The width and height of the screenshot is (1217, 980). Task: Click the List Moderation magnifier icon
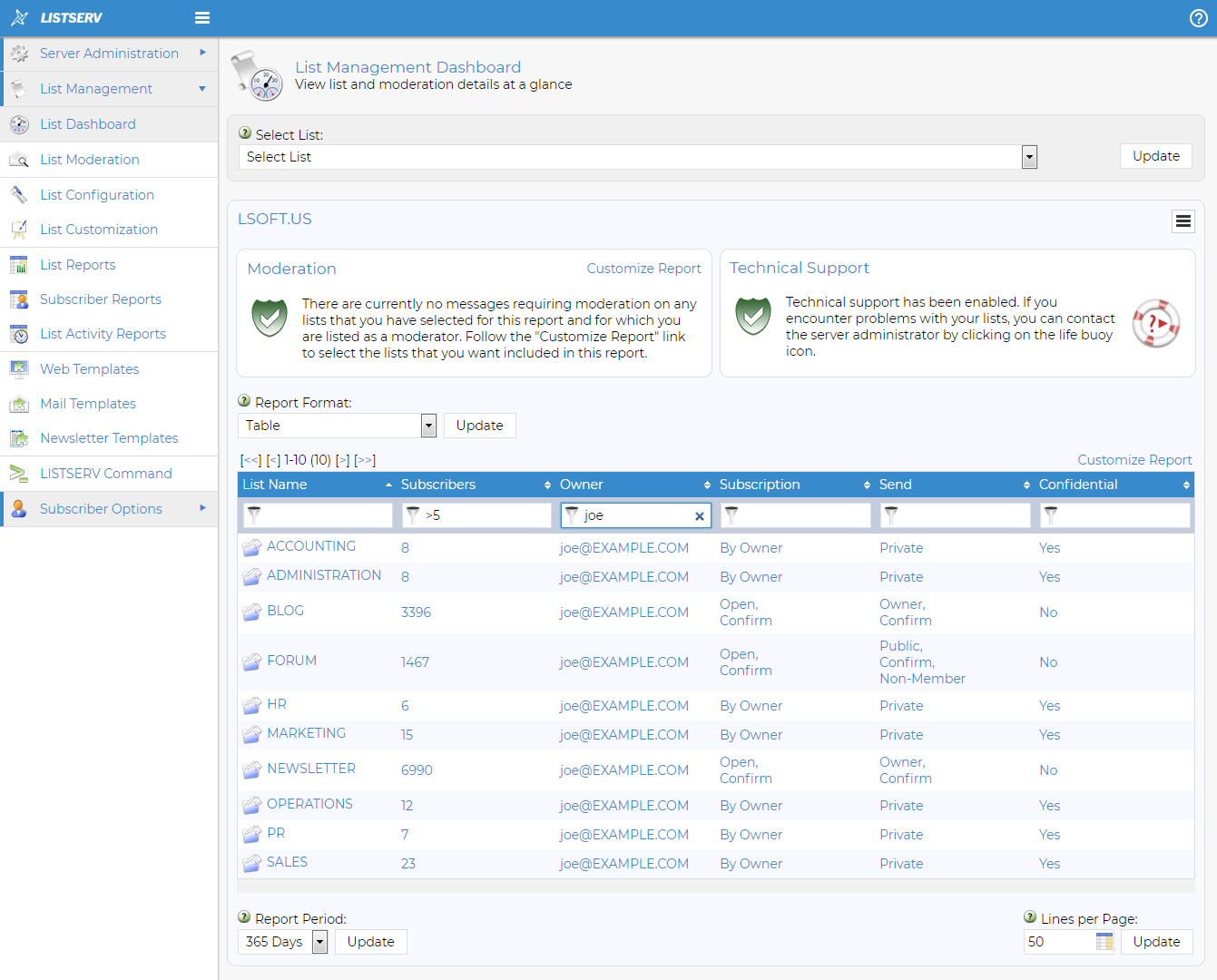tap(19, 161)
